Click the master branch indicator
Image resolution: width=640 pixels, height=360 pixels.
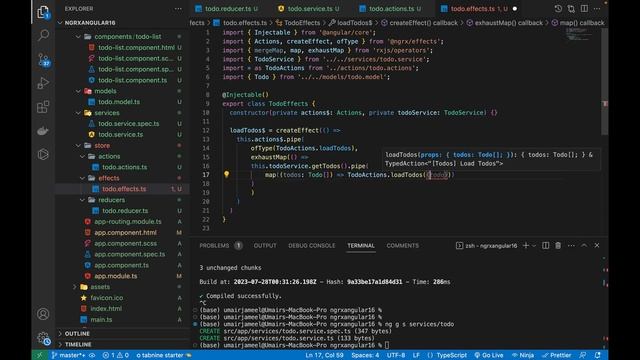click(x=69, y=355)
